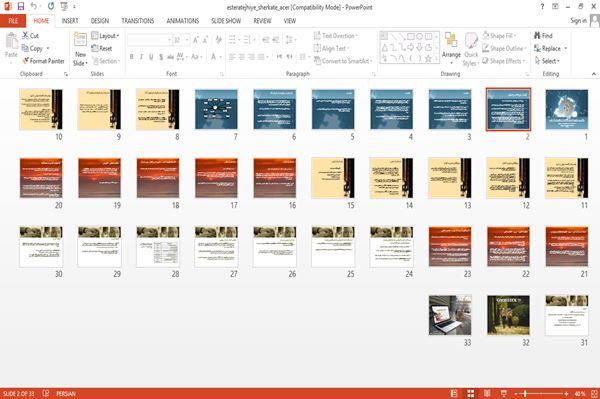Open the FILE tab
The height and width of the screenshot is (399, 600).
pyautogui.click(x=13, y=21)
